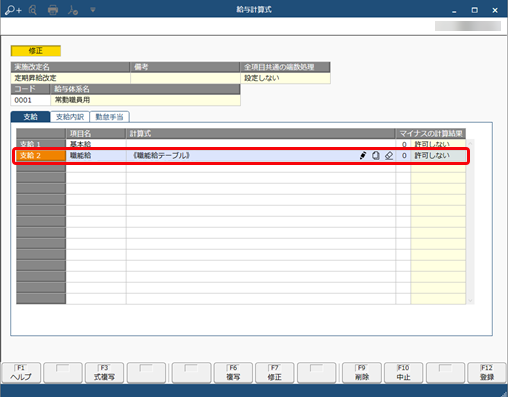Screen dimensions: 508x397
Task: Click the F12 登録 button
Action: point(487,373)
